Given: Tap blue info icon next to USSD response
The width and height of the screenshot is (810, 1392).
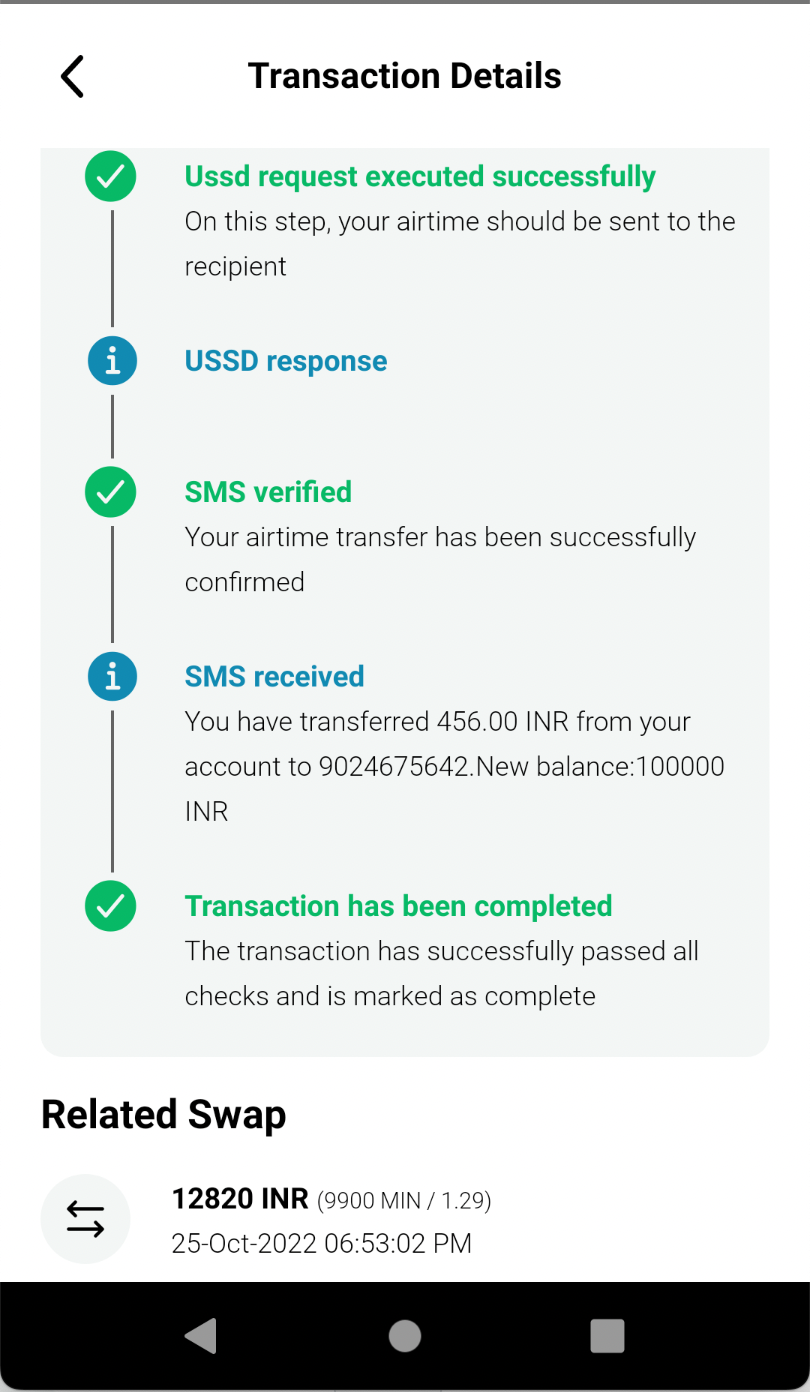Looking at the screenshot, I should coord(111,361).
